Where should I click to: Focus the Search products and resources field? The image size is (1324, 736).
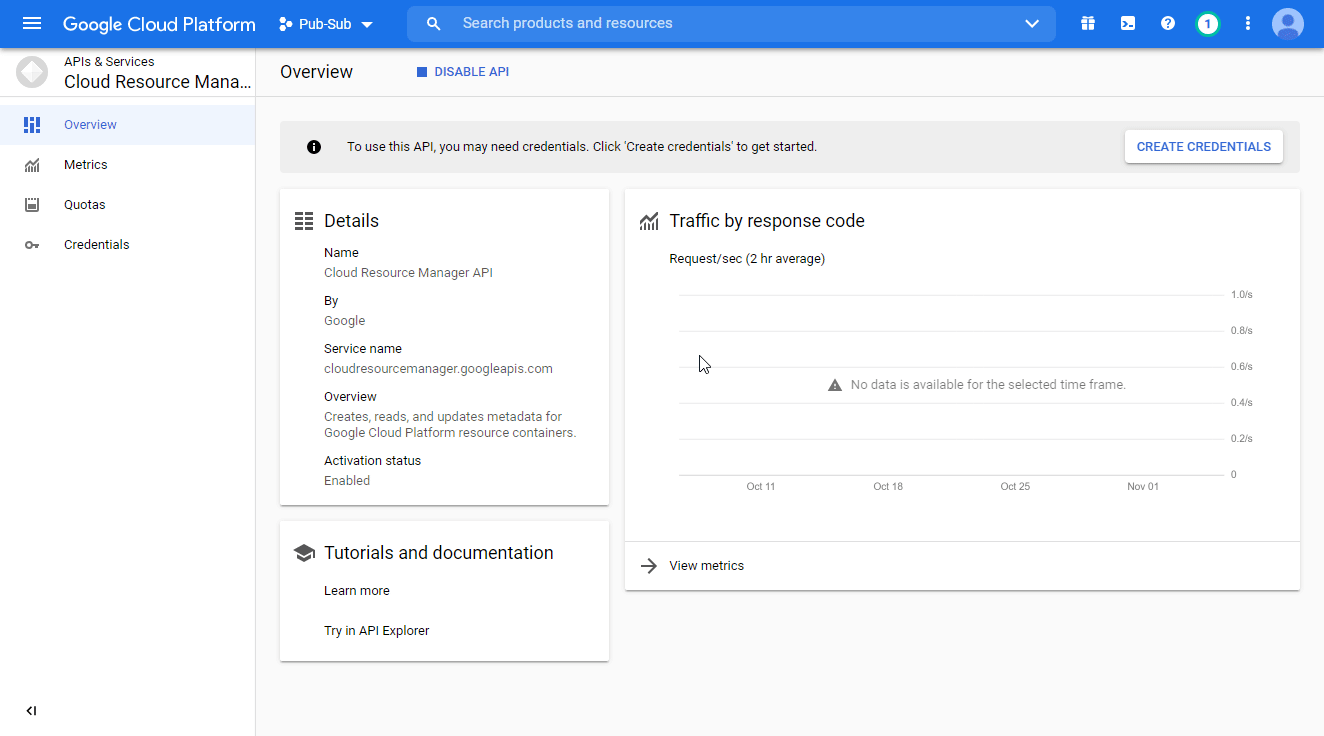click(731, 23)
